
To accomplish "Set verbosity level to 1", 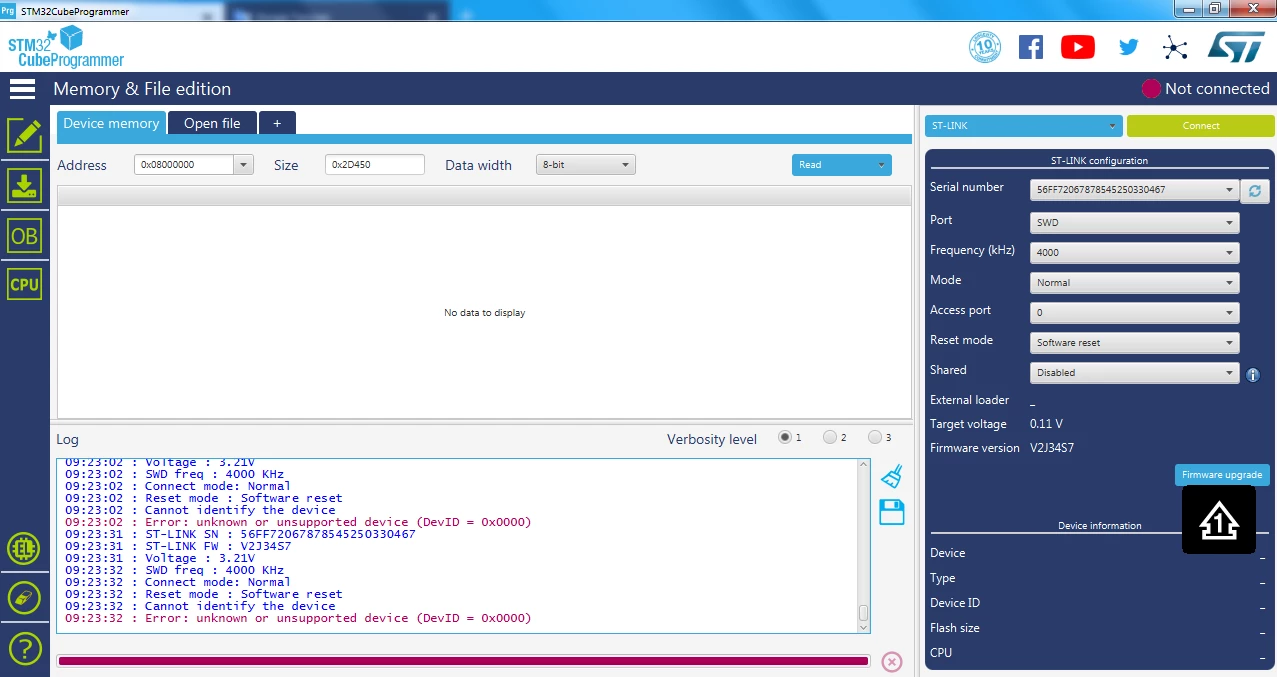I will pos(785,437).
